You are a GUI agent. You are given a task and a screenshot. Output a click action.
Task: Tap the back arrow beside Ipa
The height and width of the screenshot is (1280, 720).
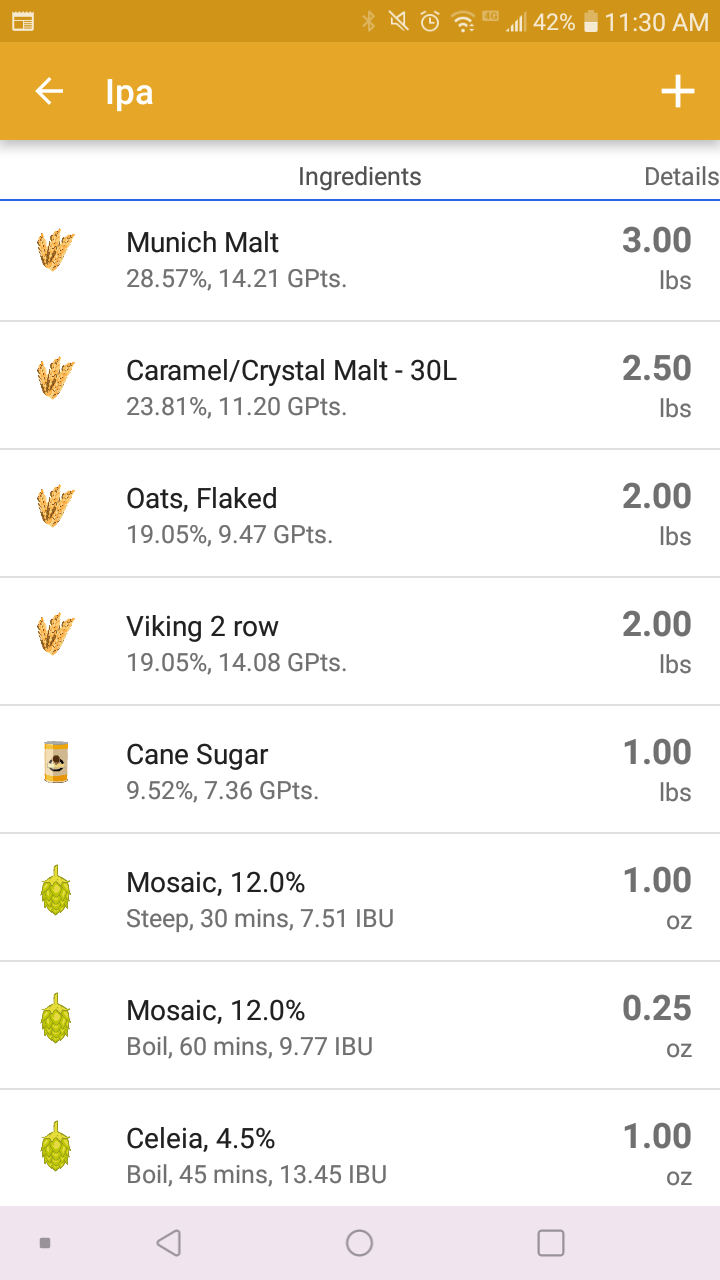click(49, 92)
